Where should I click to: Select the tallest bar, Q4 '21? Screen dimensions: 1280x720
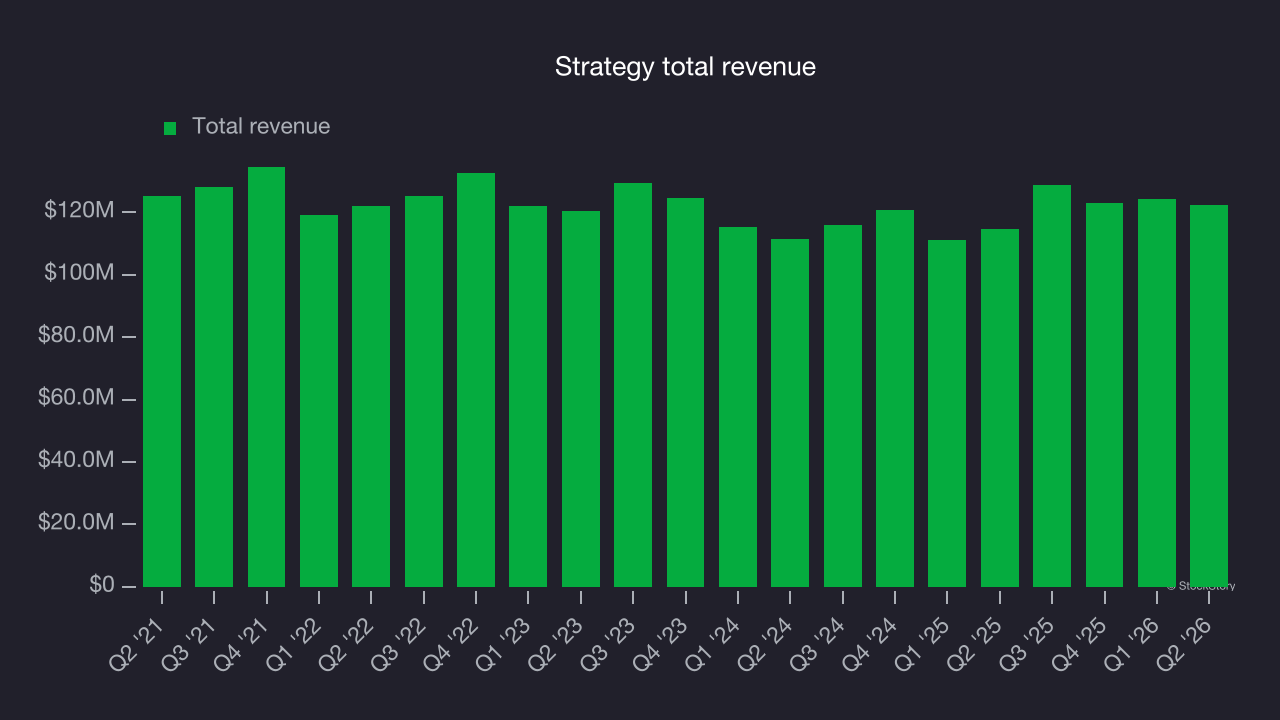[266, 377]
